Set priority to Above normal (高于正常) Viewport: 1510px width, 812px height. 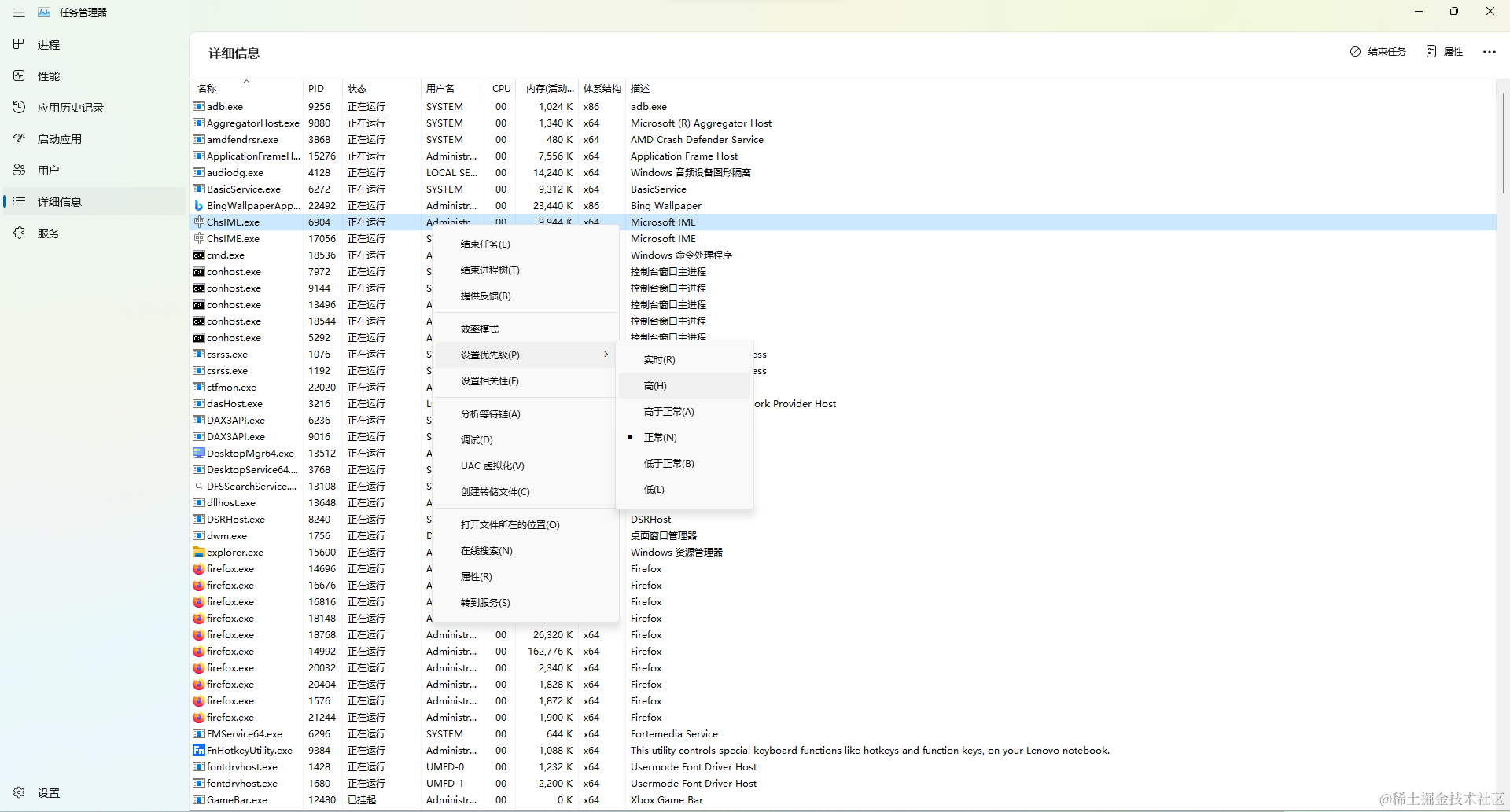pos(684,412)
